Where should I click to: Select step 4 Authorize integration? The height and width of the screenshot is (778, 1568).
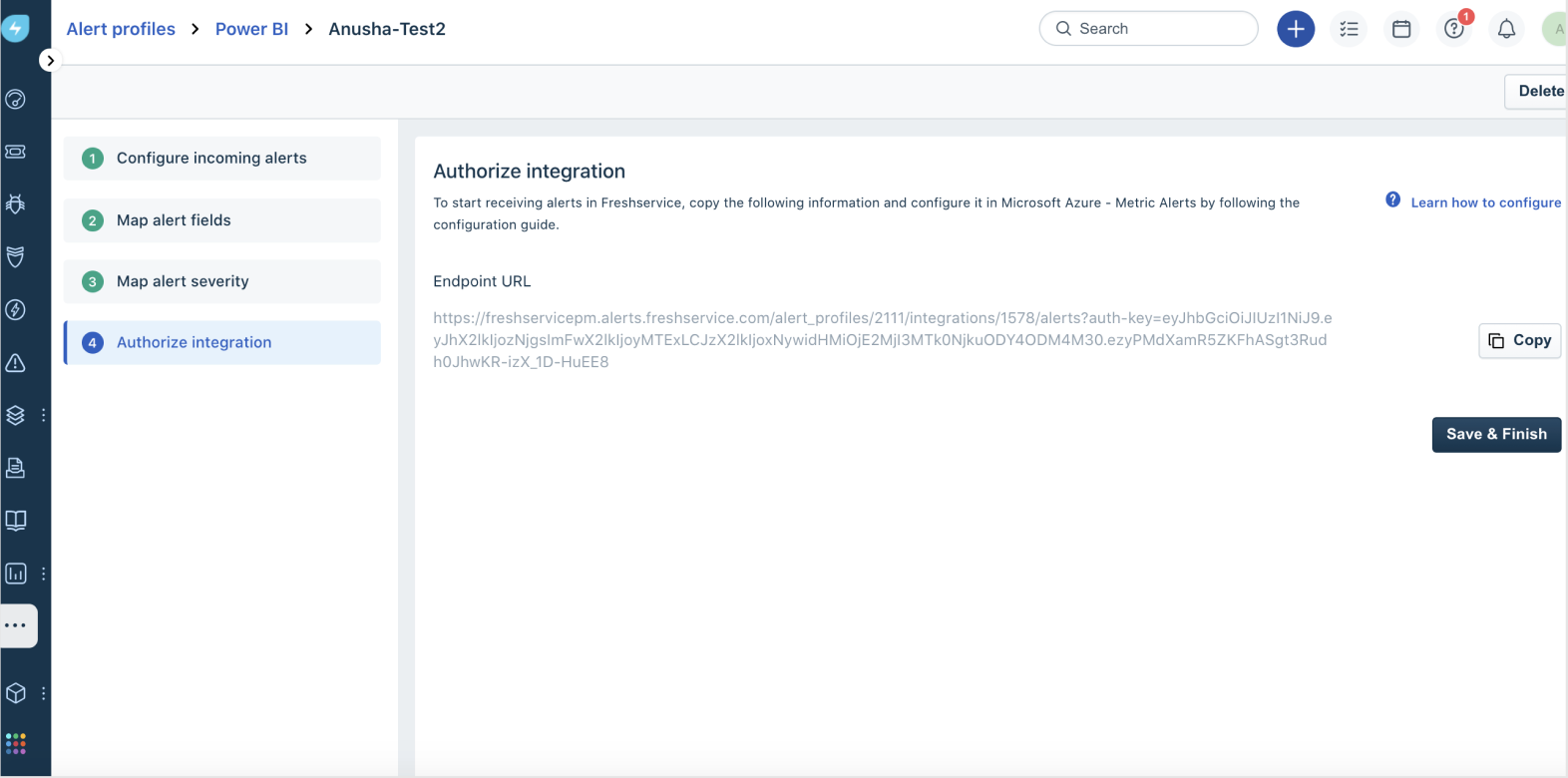click(x=222, y=342)
